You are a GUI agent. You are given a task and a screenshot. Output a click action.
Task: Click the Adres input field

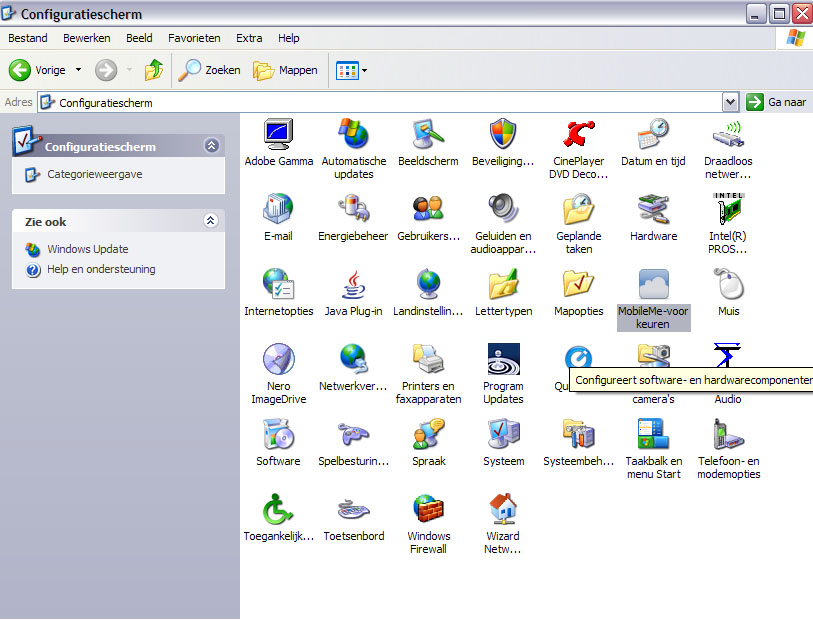point(380,103)
